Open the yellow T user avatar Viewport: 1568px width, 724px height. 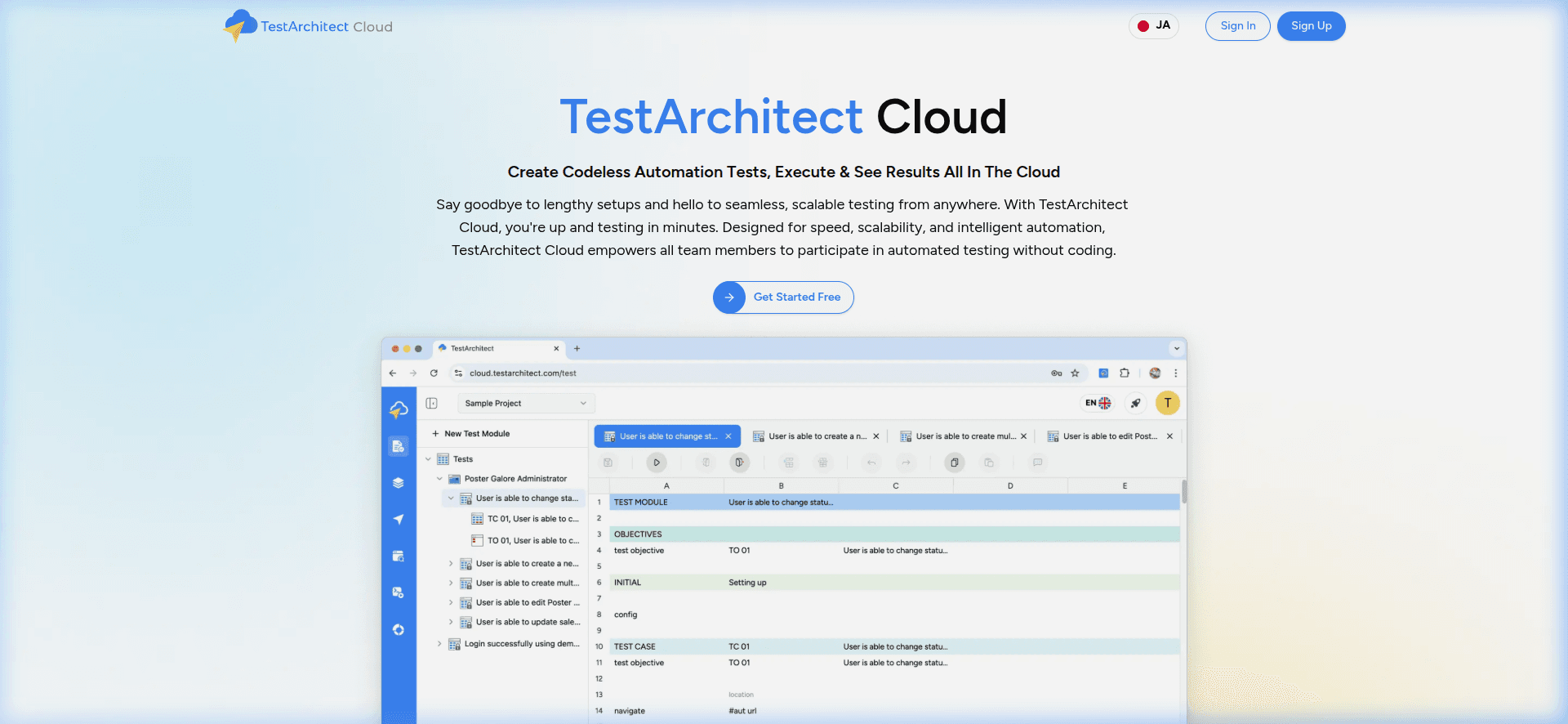1168,403
